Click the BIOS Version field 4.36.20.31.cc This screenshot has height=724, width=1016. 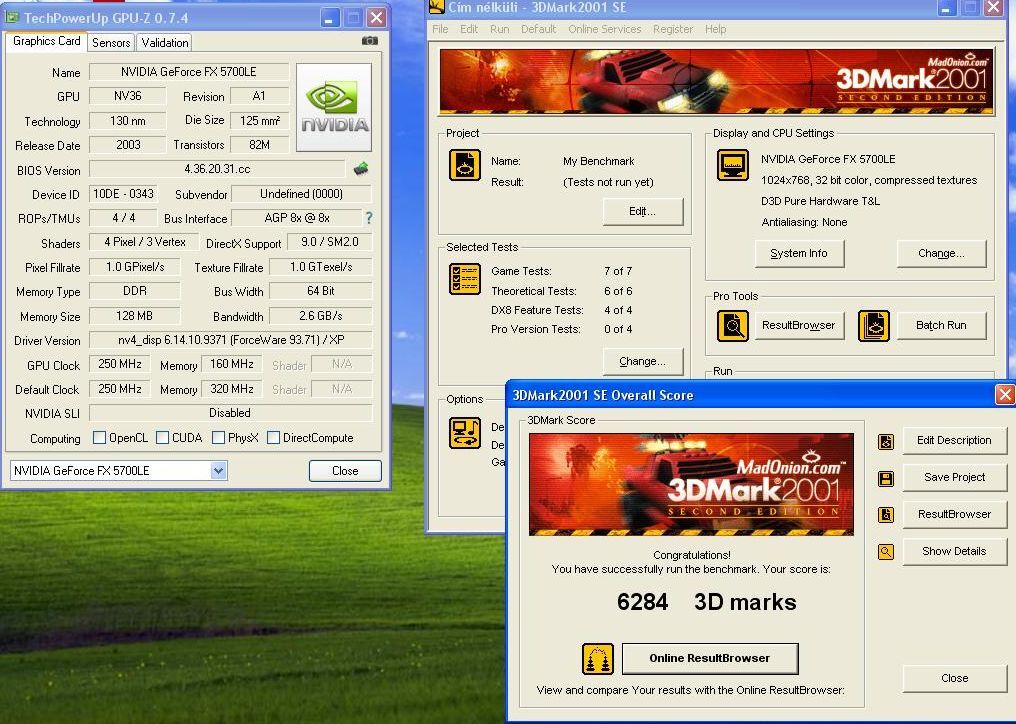tap(217, 169)
